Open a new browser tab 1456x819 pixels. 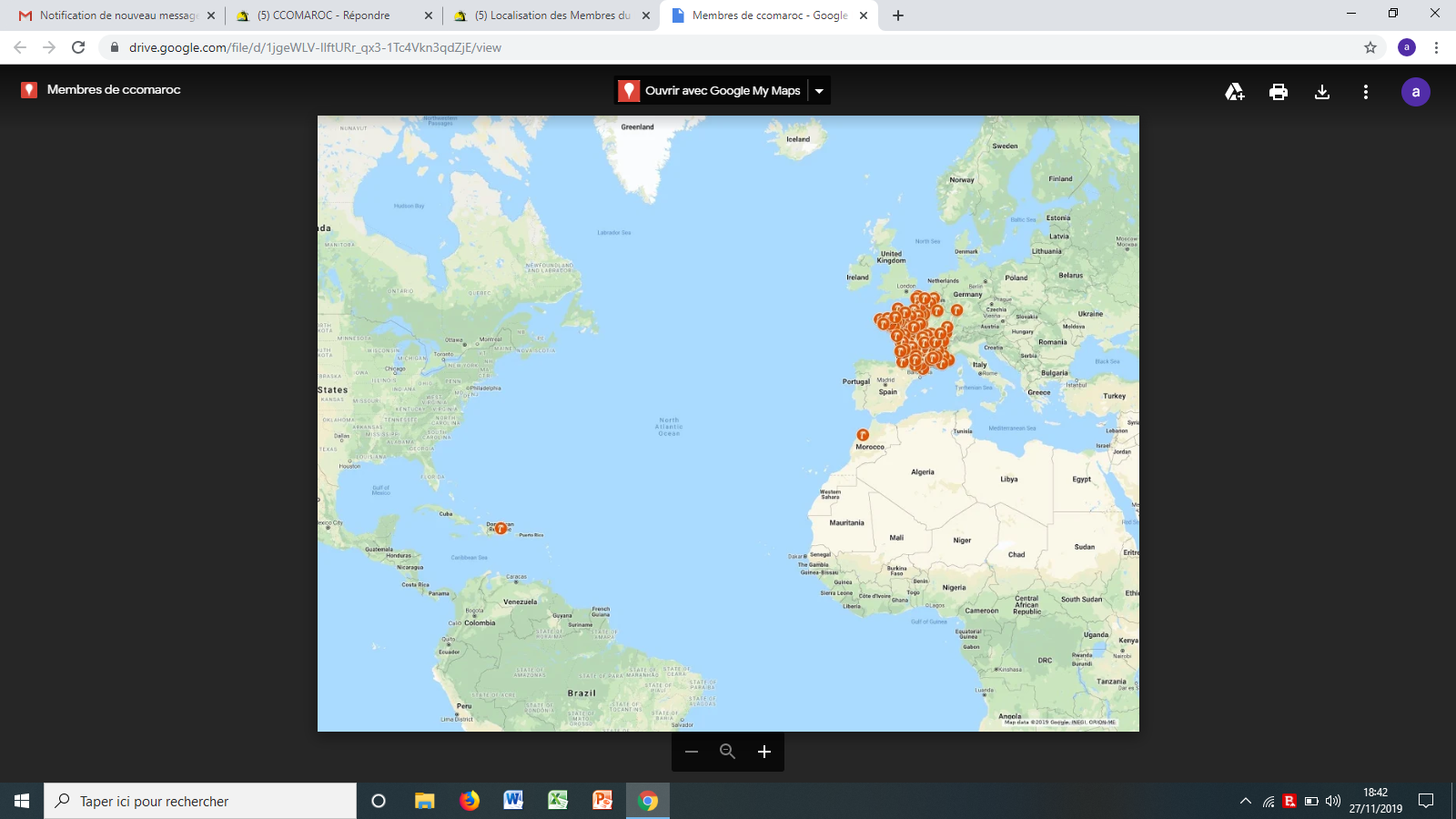(898, 15)
